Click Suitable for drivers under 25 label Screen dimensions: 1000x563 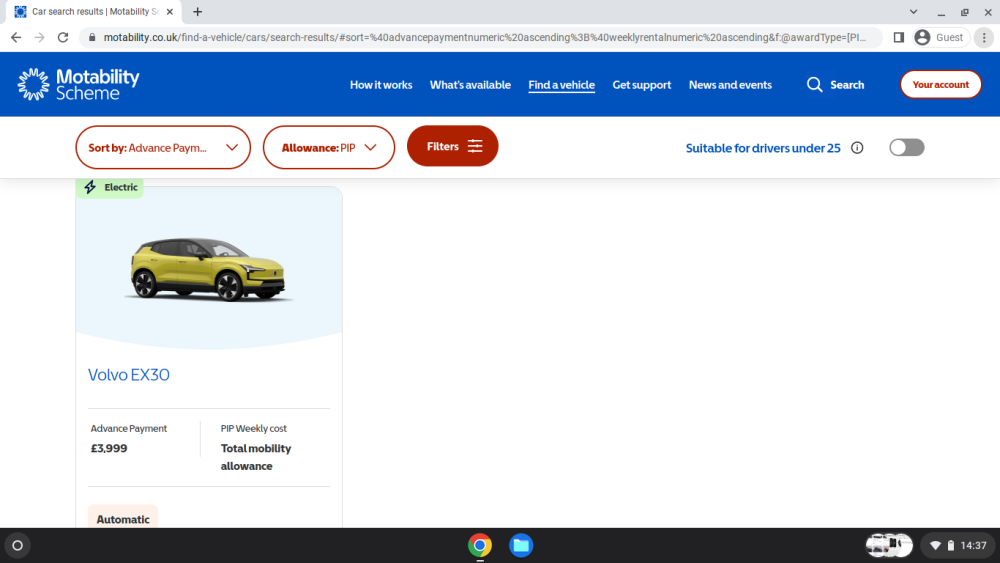763,148
